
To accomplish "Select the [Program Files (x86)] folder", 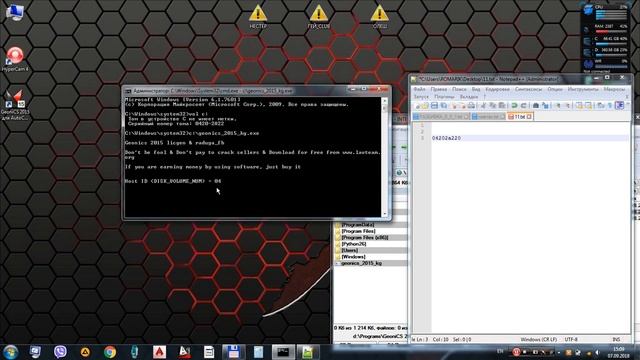I will click(365, 238).
